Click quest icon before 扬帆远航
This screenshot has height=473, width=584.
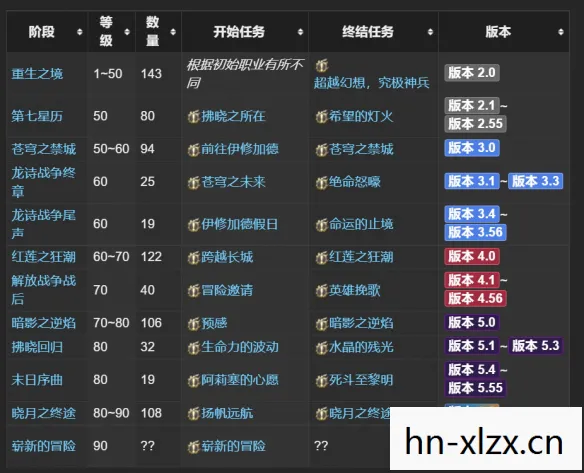coord(194,413)
